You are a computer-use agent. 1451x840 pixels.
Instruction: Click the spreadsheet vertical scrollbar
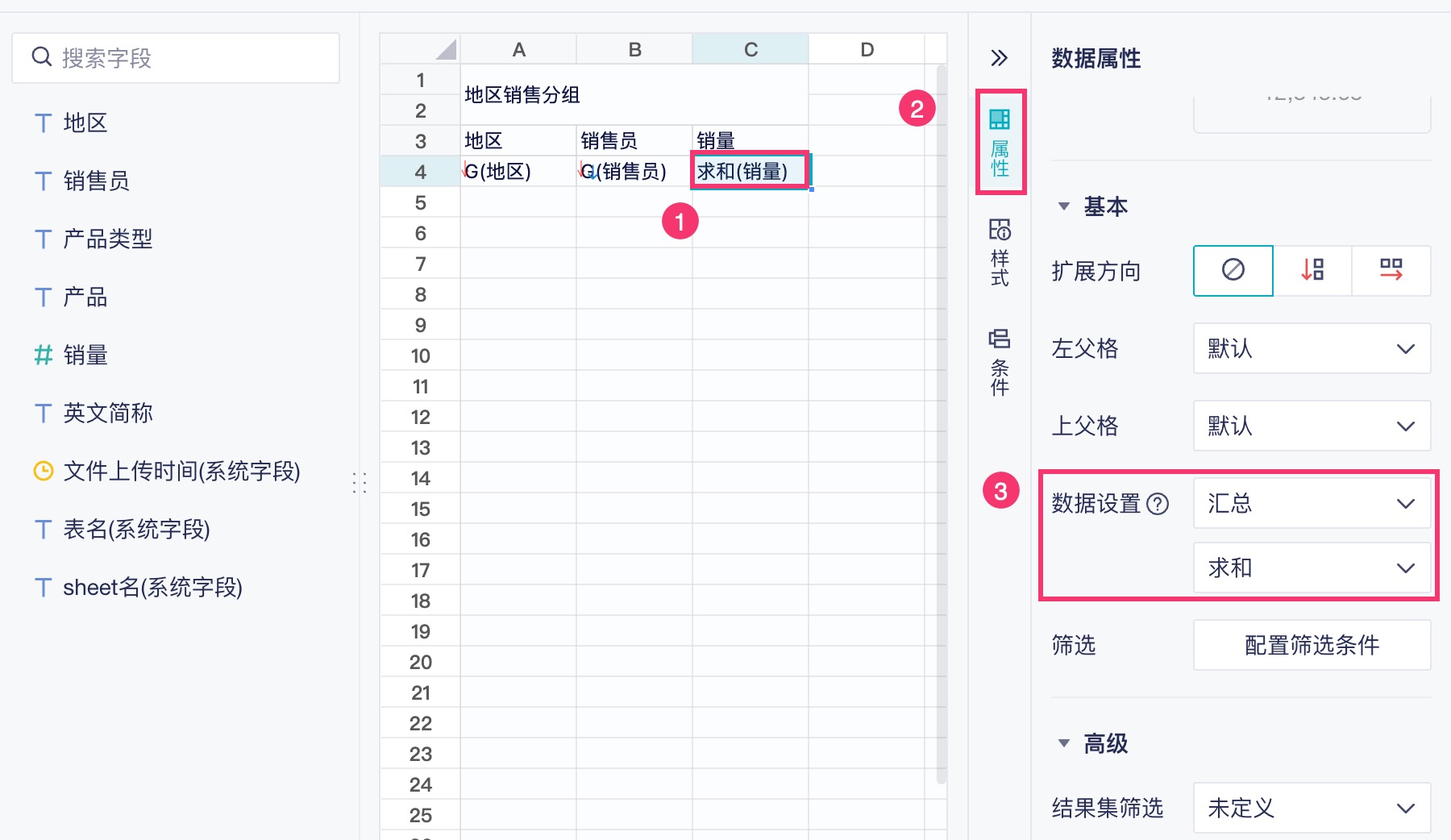(x=942, y=426)
